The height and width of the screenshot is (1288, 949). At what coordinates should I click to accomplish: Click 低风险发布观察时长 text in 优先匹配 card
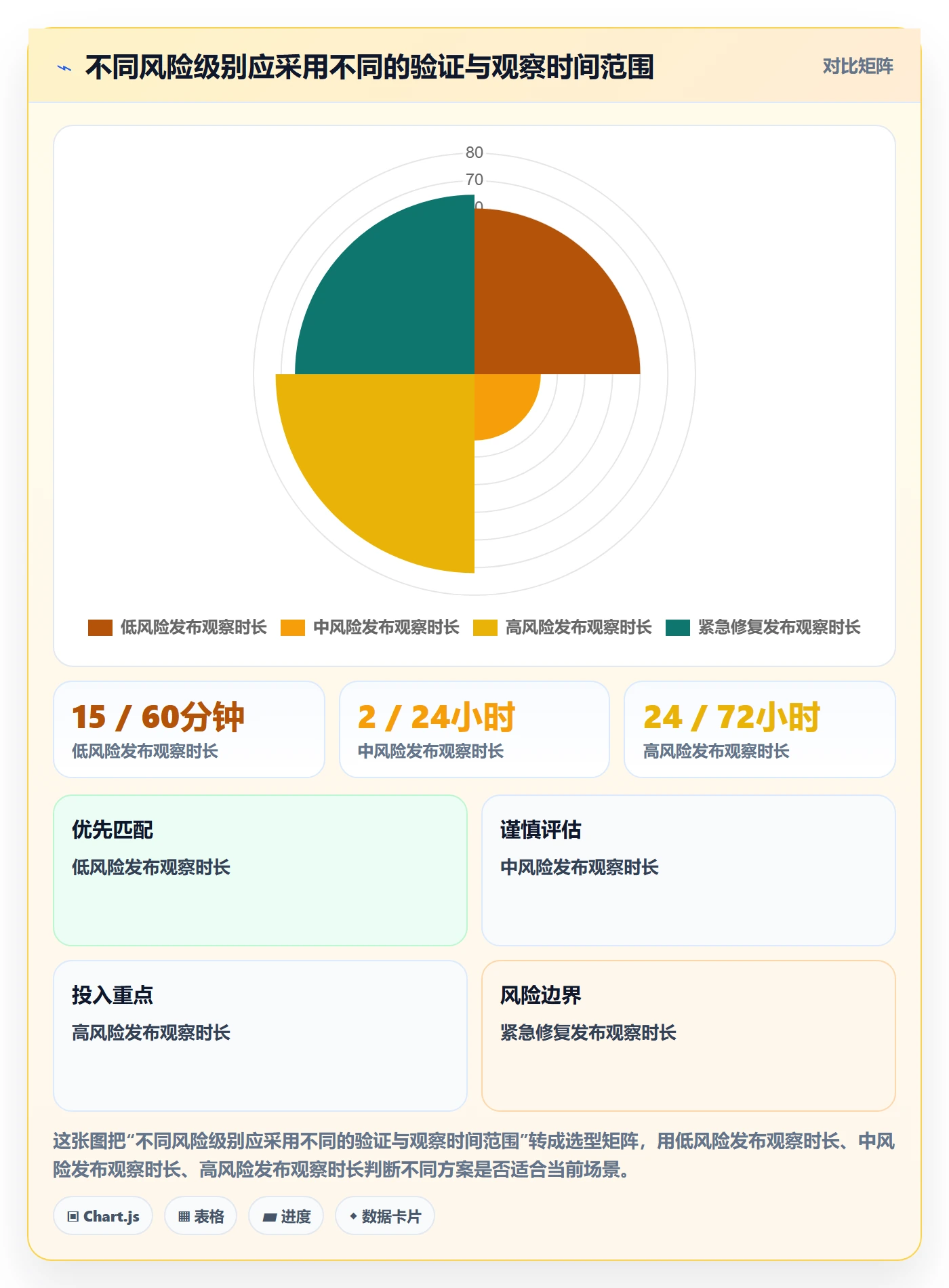click(151, 868)
